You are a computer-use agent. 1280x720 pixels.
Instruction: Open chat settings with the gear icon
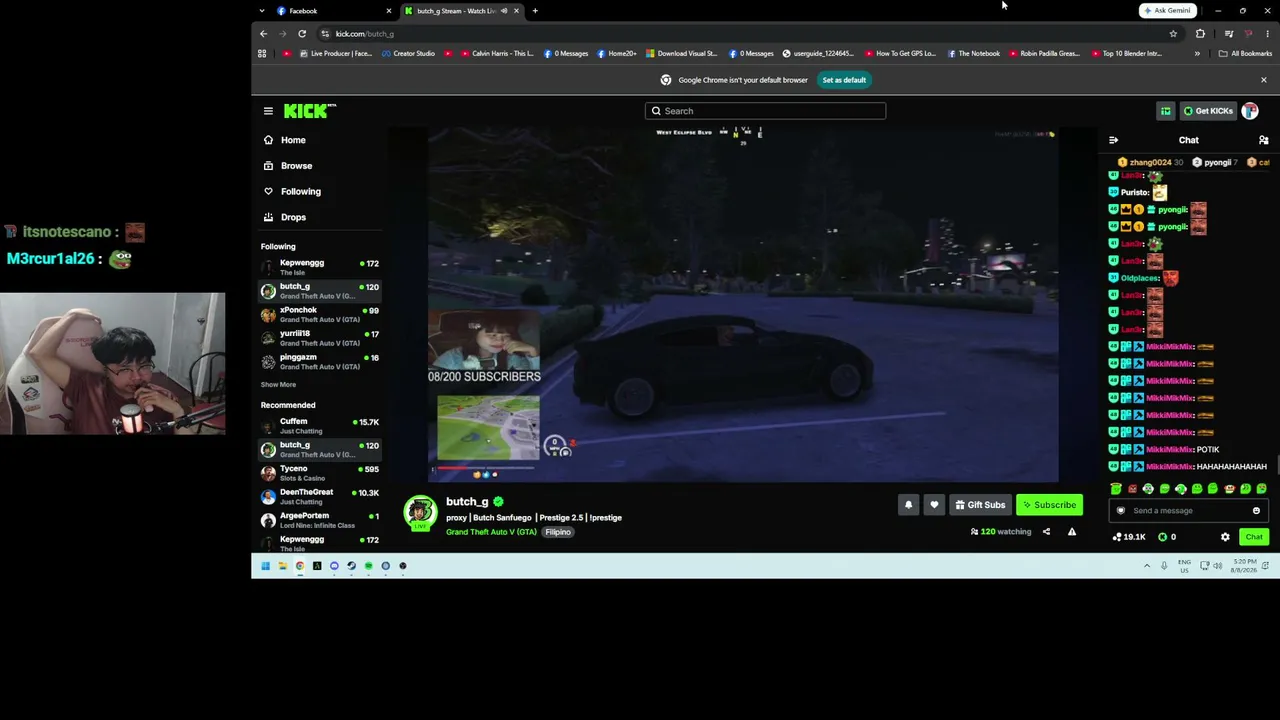1225,537
